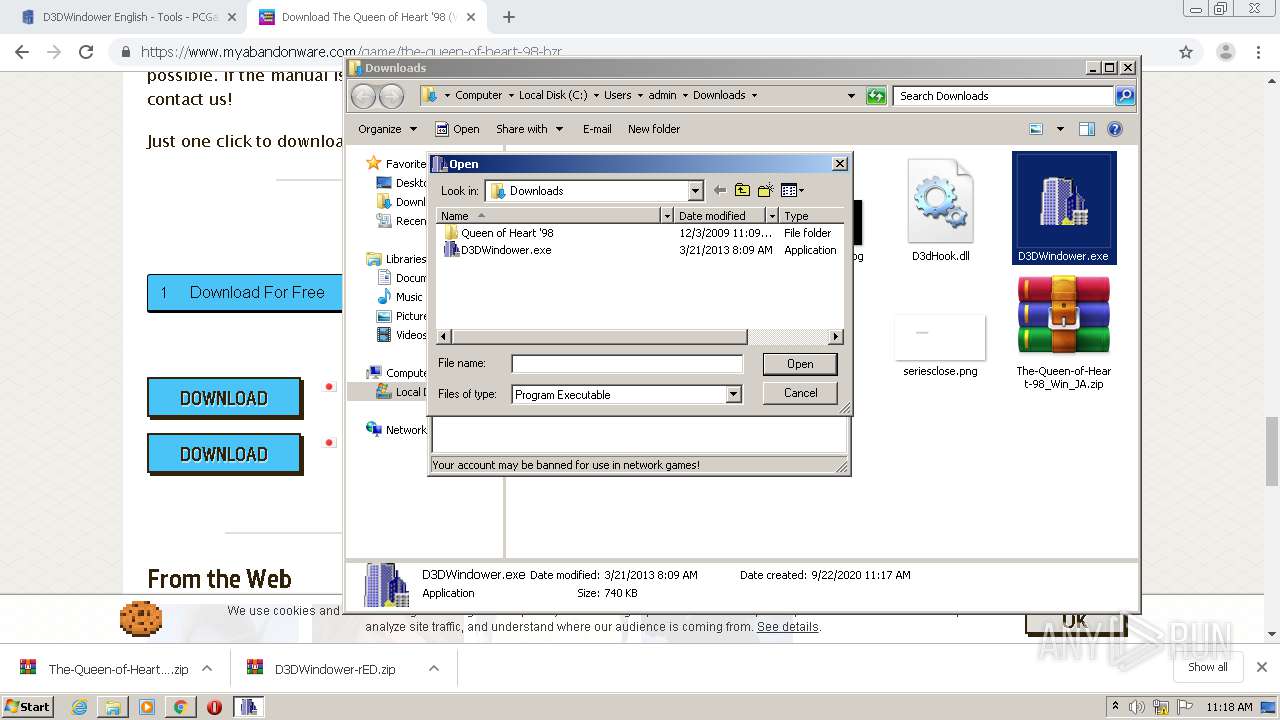Open the view menu icon in Open dialog
This screenshot has height=720, width=1280.
pyautogui.click(x=792, y=190)
